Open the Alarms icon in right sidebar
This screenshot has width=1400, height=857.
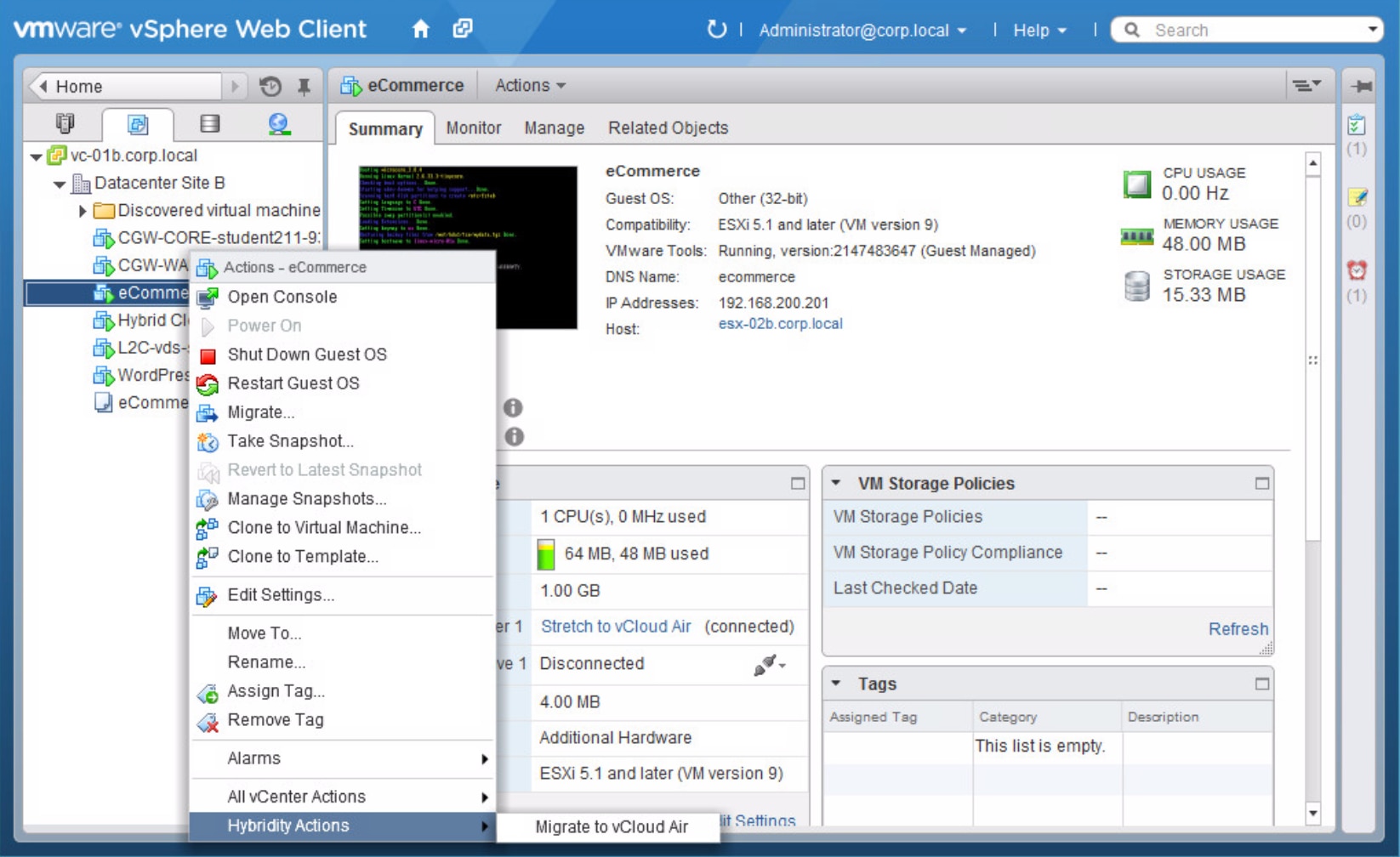[x=1357, y=271]
